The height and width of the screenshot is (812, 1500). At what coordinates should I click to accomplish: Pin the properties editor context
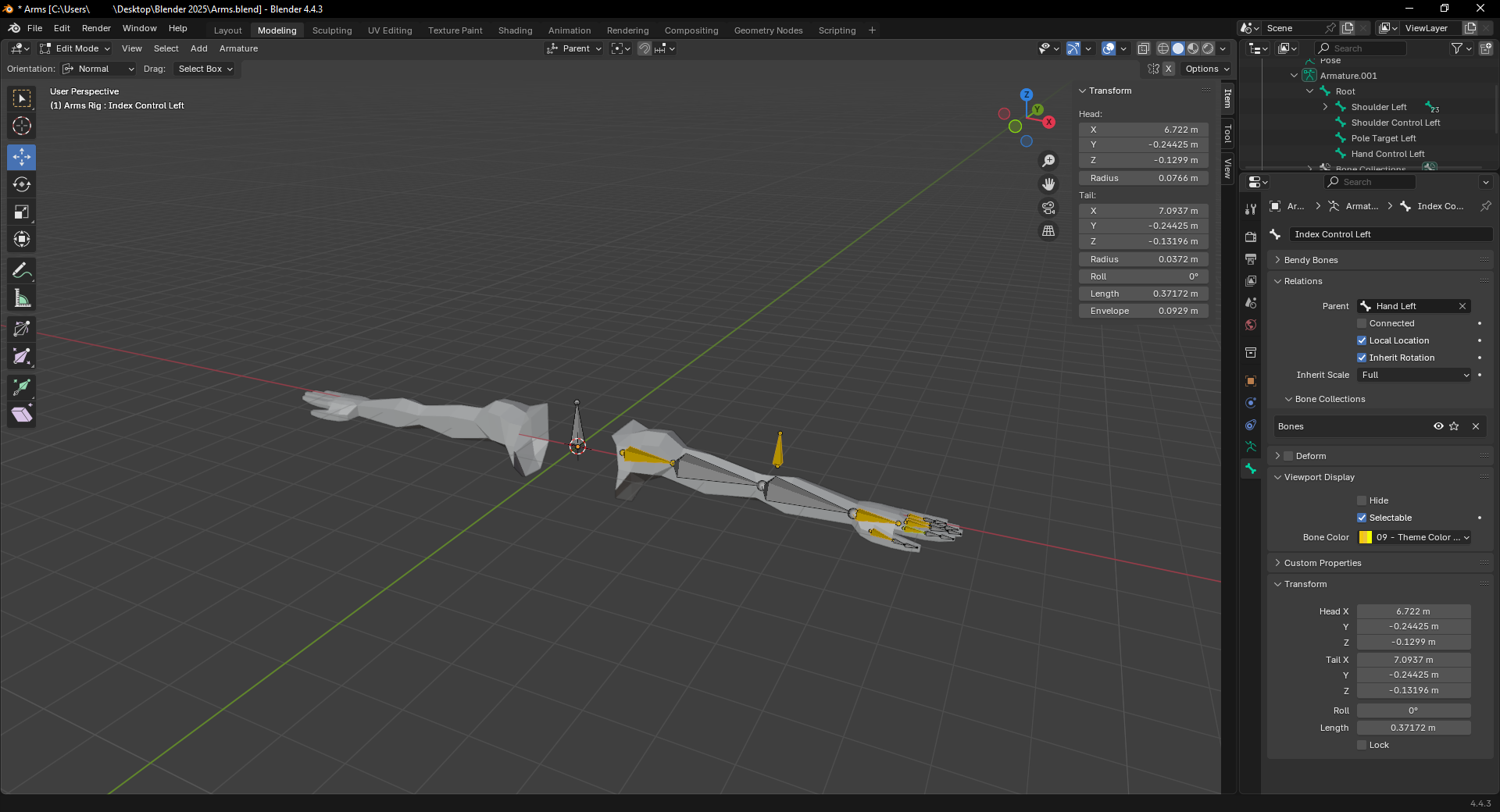(1485, 206)
